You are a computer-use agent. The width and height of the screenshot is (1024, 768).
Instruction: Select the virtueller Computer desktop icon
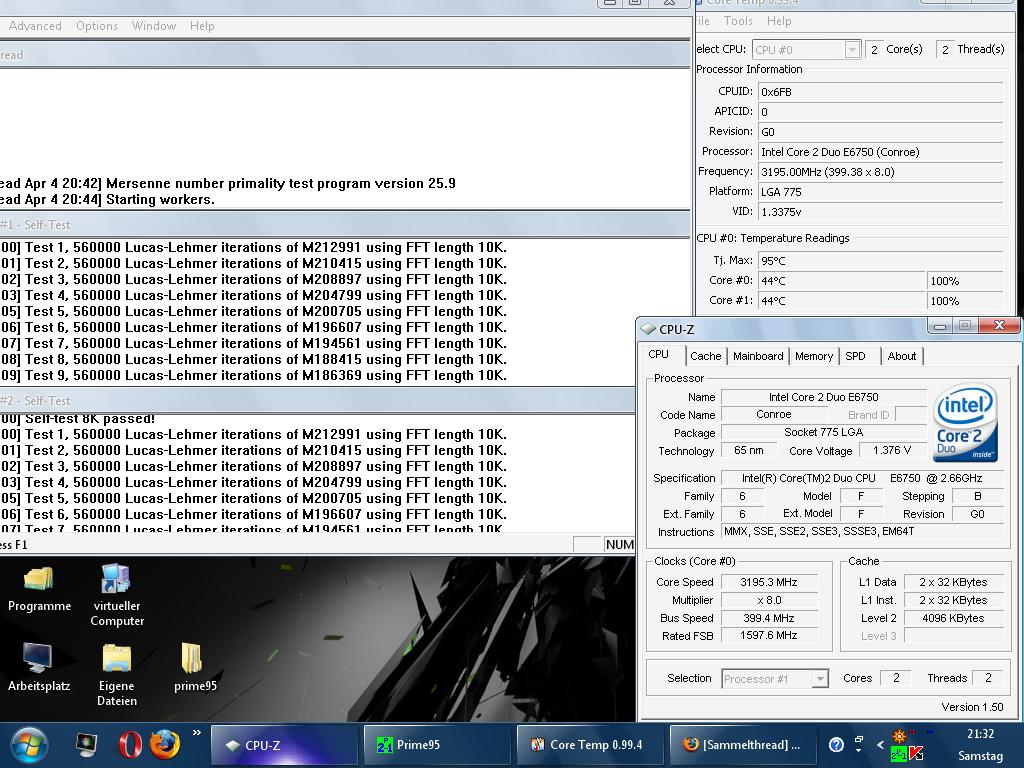click(117, 596)
